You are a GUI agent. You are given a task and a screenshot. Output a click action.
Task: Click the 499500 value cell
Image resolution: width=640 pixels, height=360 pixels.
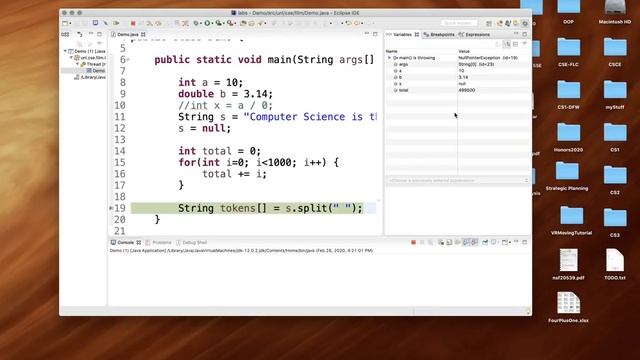467,90
